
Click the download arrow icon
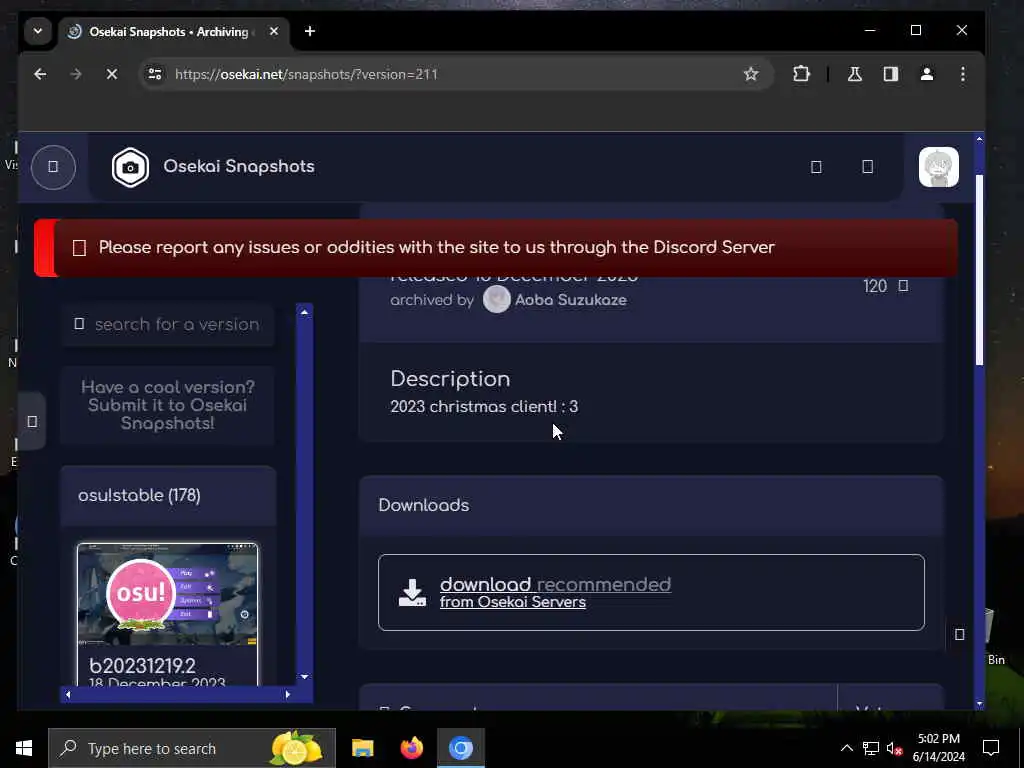[412, 592]
